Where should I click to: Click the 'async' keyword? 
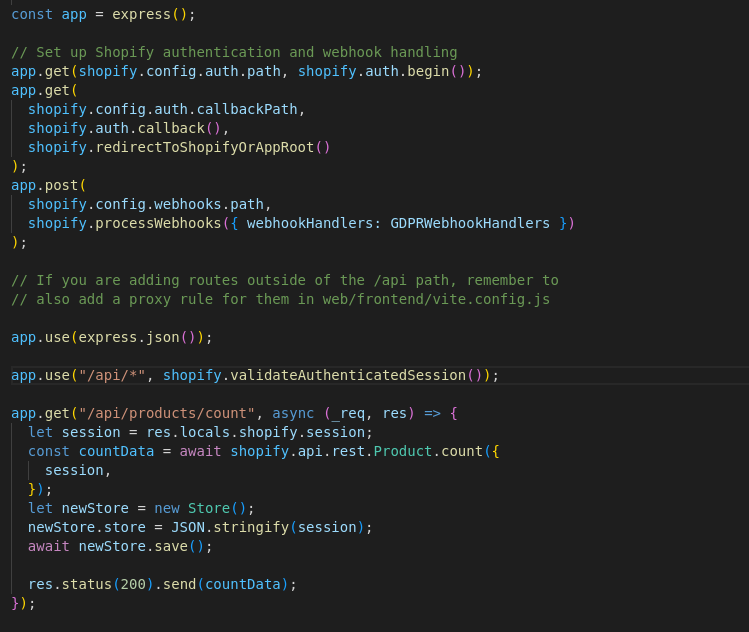pos(293,413)
